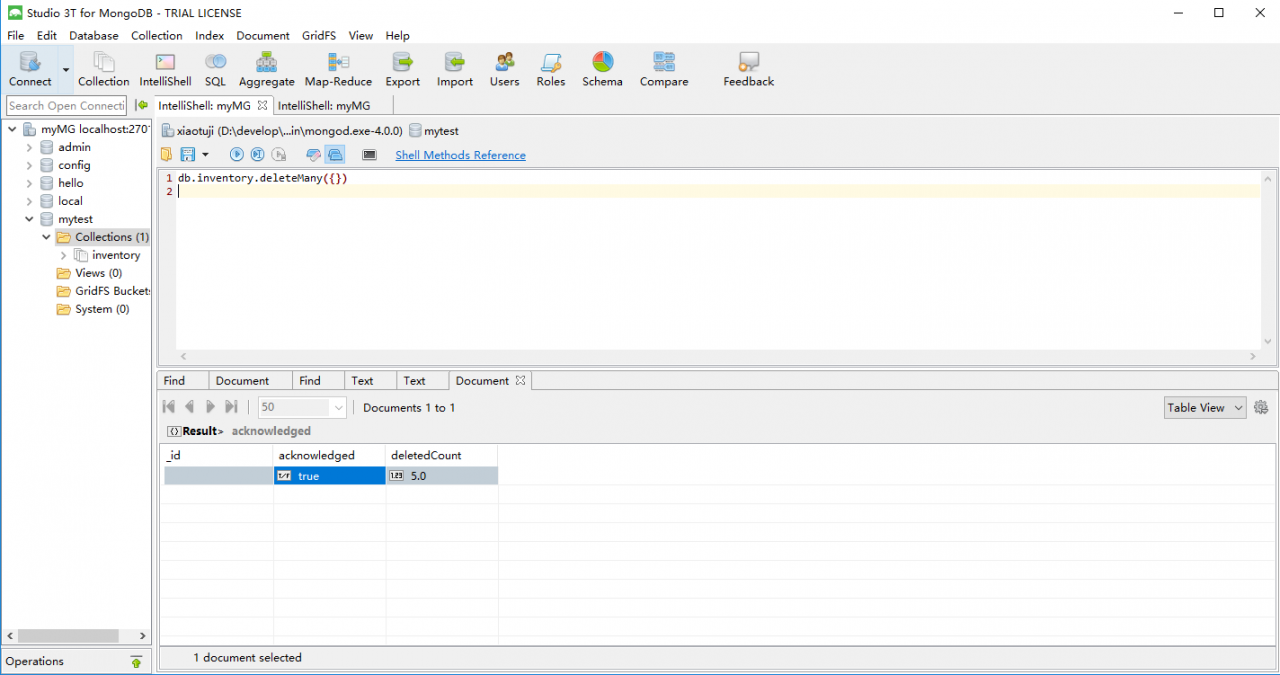Viewport: 1280px width, 675px height.
Task: Switch to the second IntelliShell: myMG tab
Action: point(324,105)
